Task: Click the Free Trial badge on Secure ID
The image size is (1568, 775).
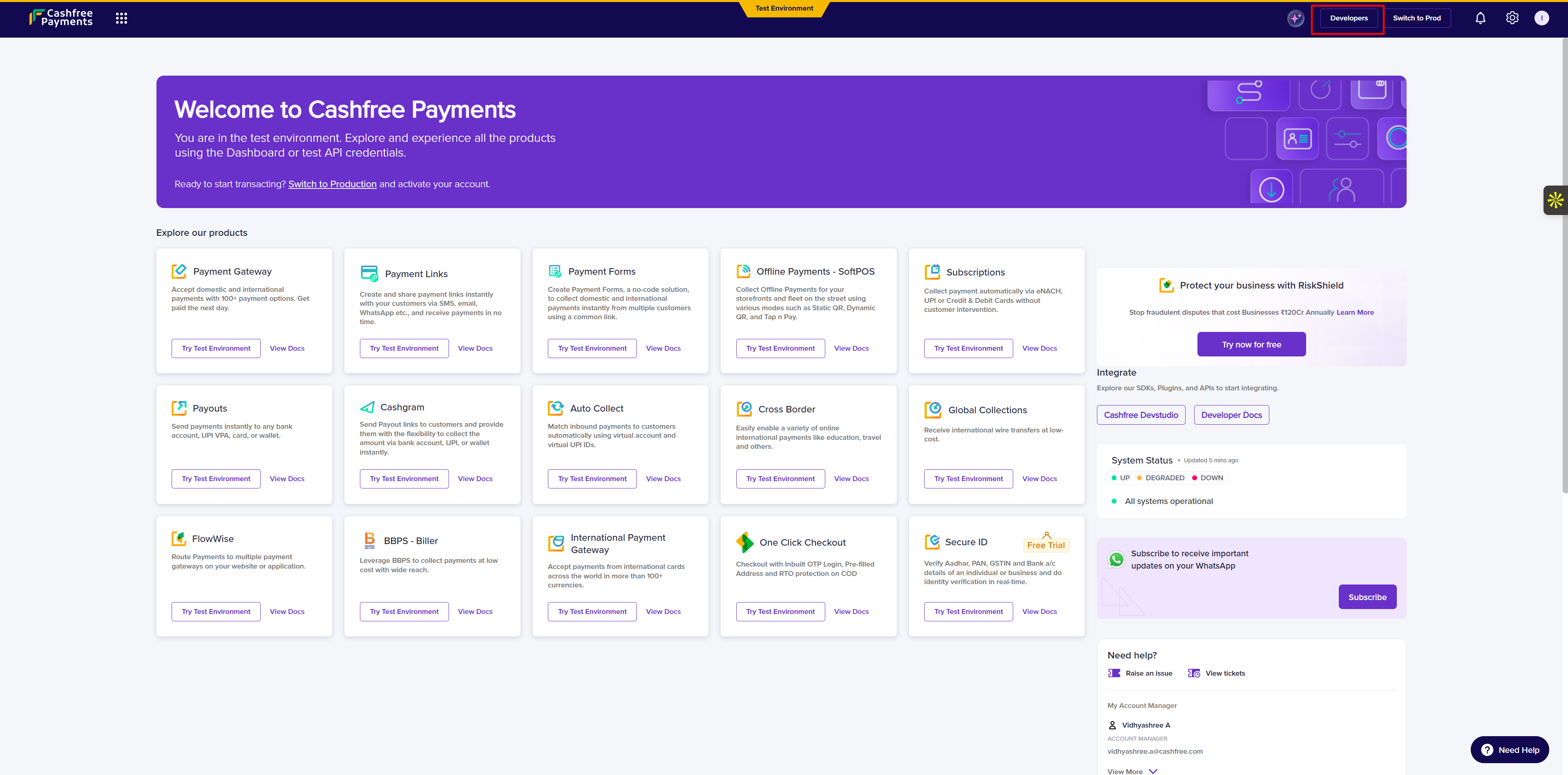Action: 1046,545
